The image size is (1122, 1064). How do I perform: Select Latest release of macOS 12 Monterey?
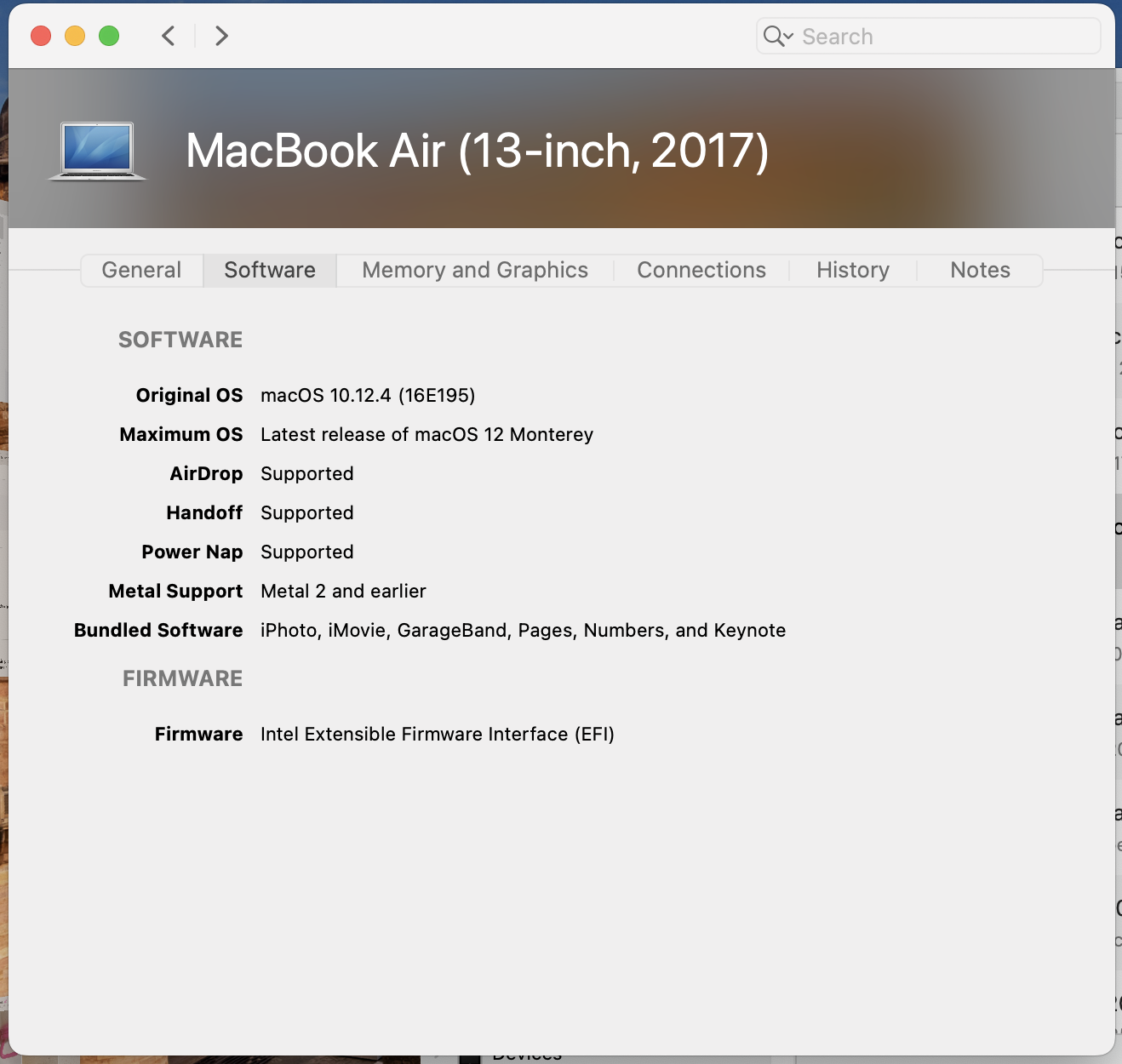point(426,434)
